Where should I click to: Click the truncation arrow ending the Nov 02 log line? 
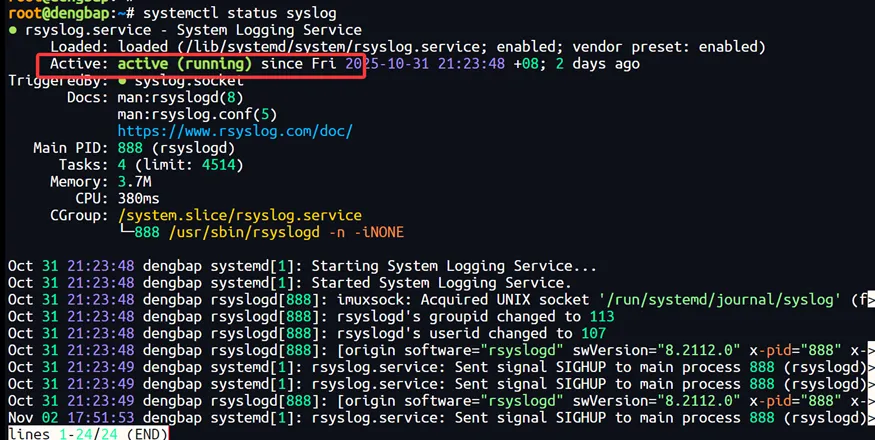pos(868,417)
